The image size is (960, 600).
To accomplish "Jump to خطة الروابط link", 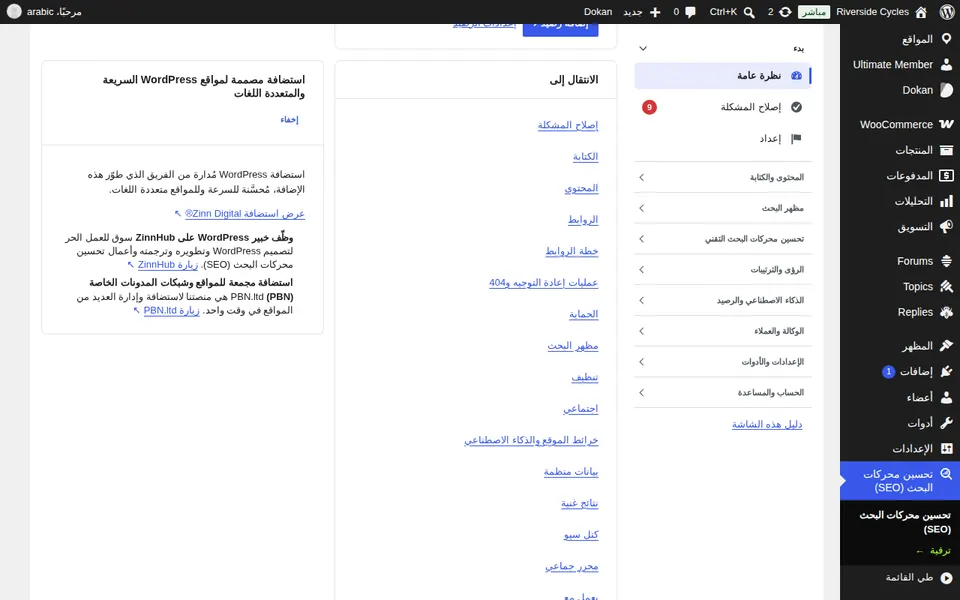I will (x=572, y=252).
